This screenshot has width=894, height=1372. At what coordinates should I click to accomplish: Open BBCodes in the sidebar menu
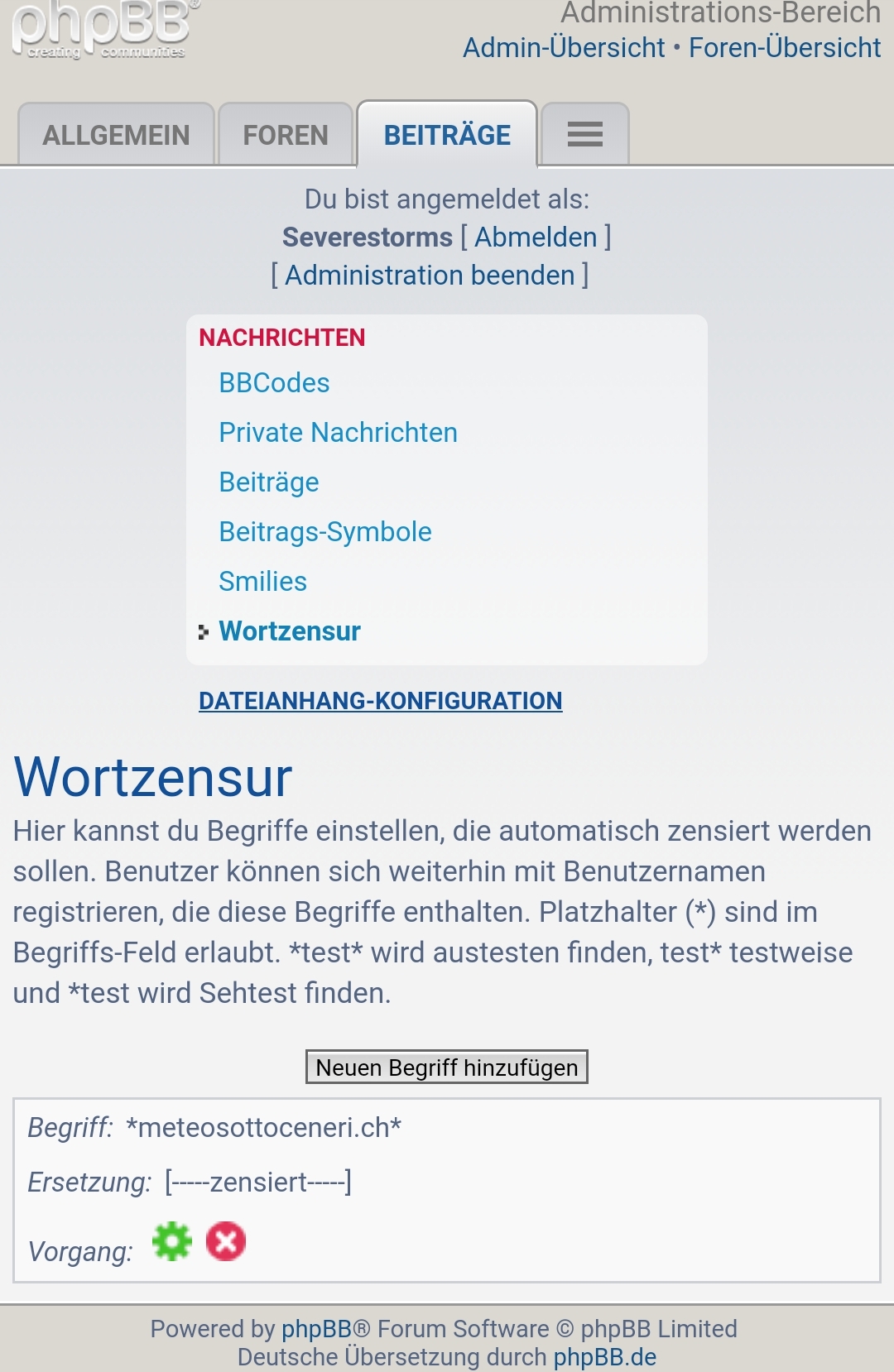click(274, 383)
